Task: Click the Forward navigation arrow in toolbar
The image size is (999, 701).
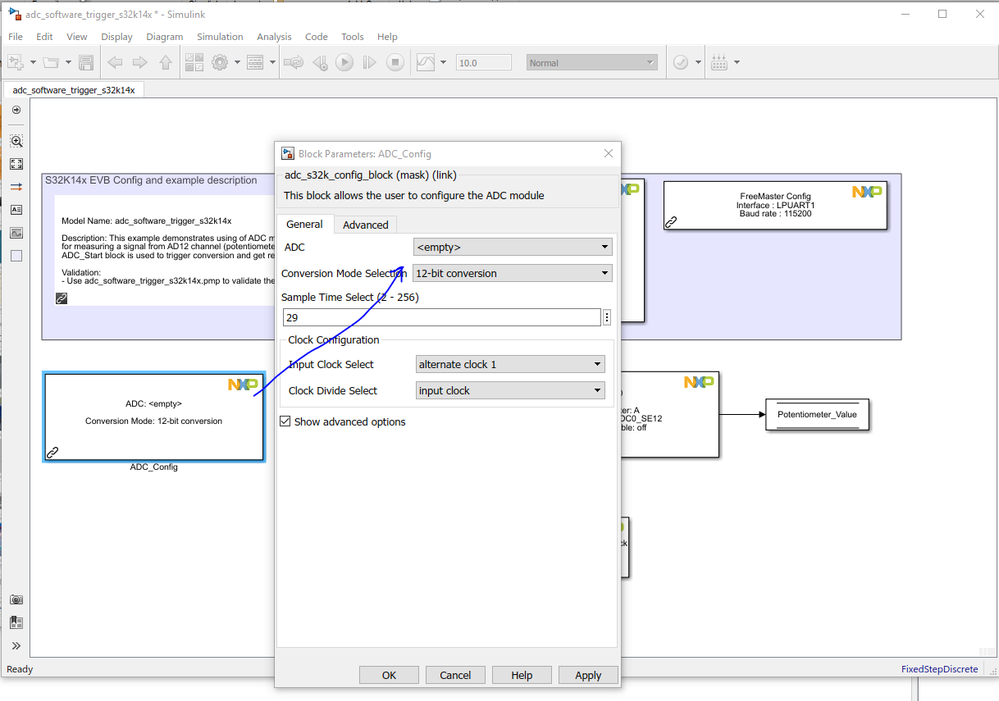Action: coord(140,62)
